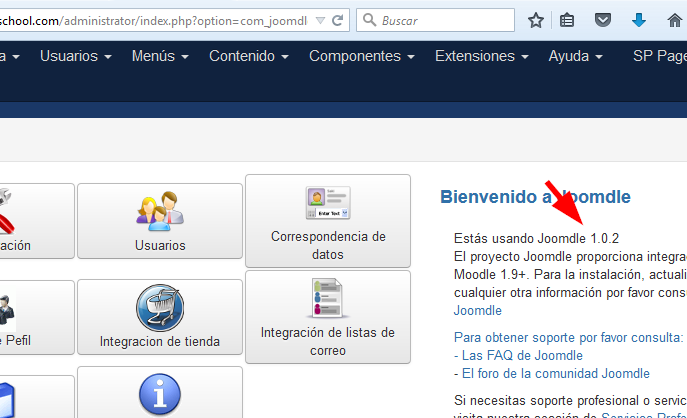Open Integración de listas de correo icon
Viewport: 687px width, 418px height.
point(327,298)
